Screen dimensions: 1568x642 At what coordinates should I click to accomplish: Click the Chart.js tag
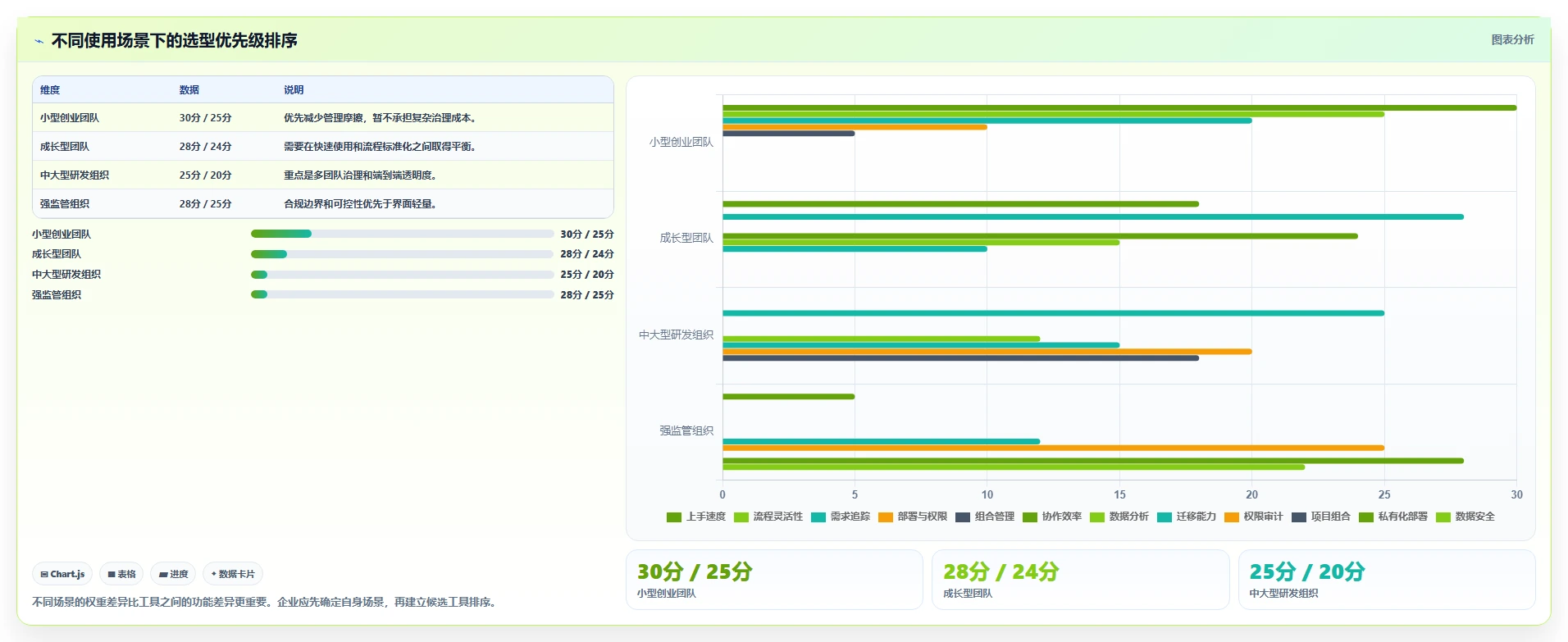(62, 574)
